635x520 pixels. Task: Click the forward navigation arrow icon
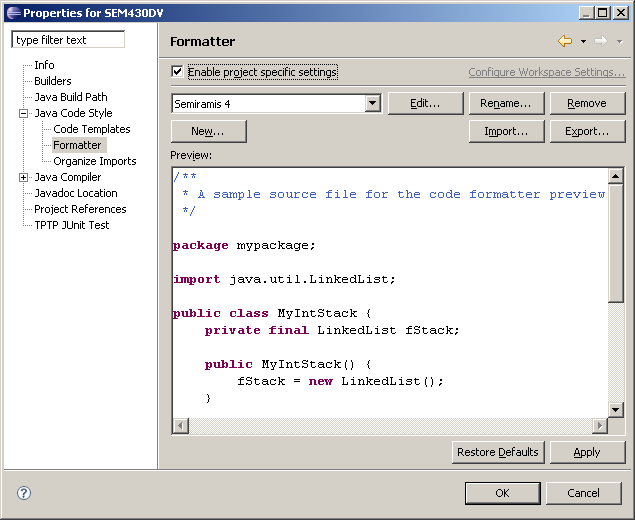point(600,41)
